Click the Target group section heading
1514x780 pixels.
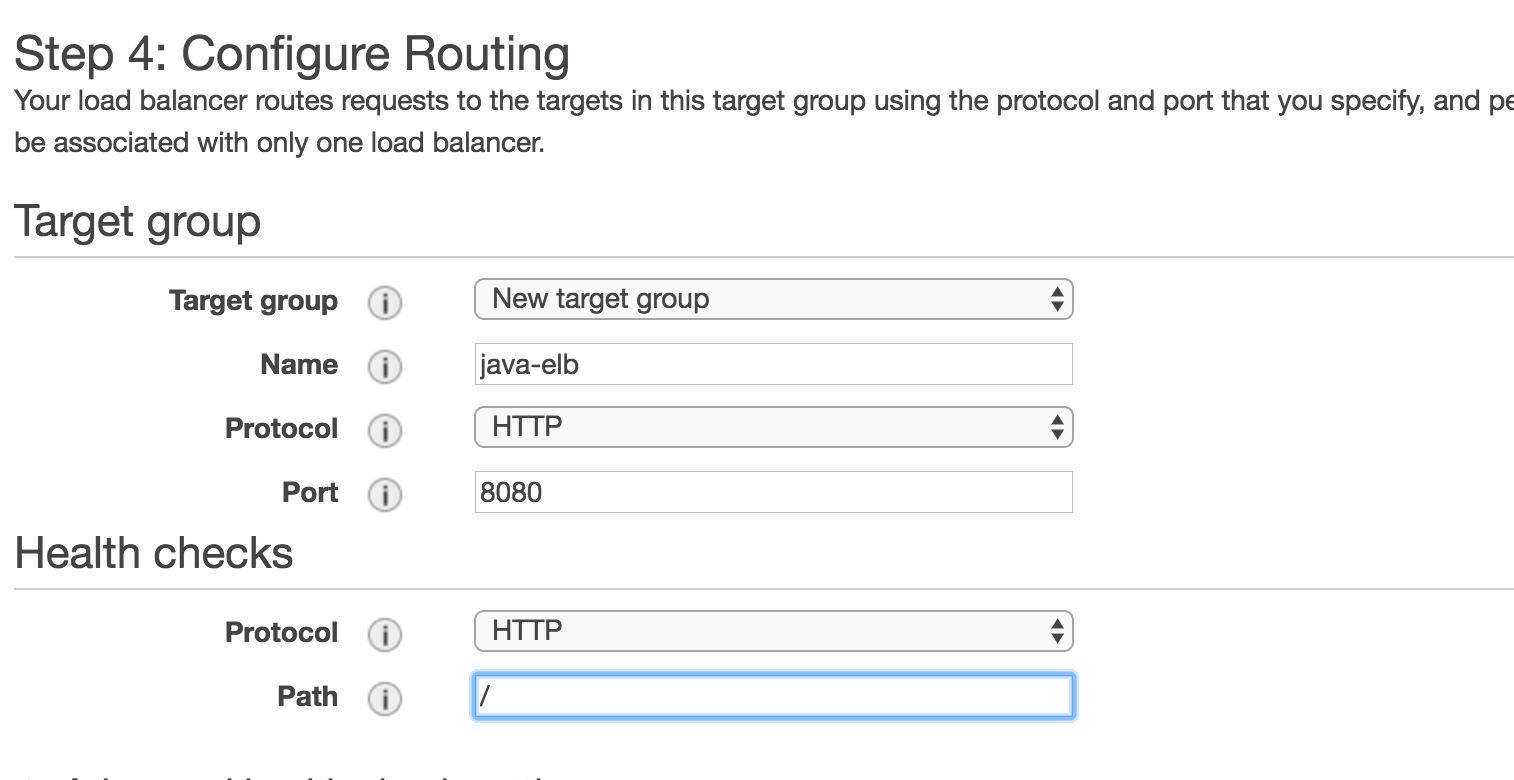coord(137,221)
